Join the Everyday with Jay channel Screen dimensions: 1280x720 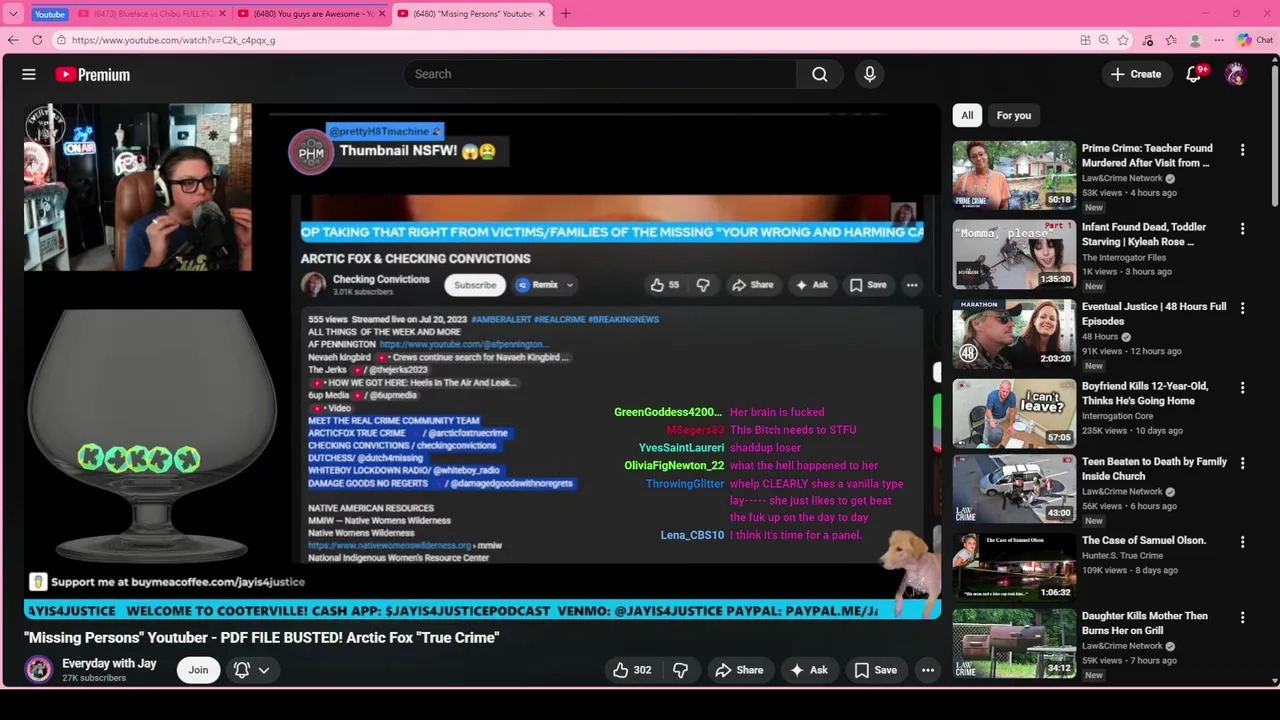click(x=198, y=670)
